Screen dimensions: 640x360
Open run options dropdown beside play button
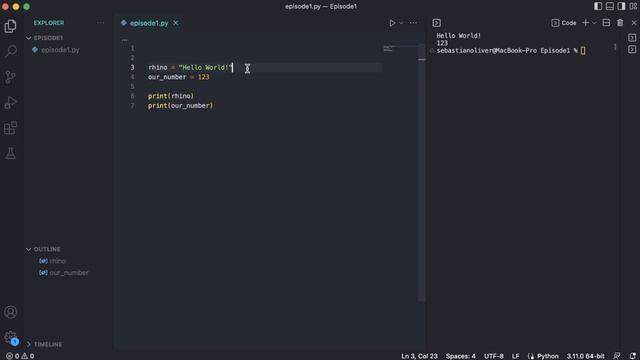[401, 23]
